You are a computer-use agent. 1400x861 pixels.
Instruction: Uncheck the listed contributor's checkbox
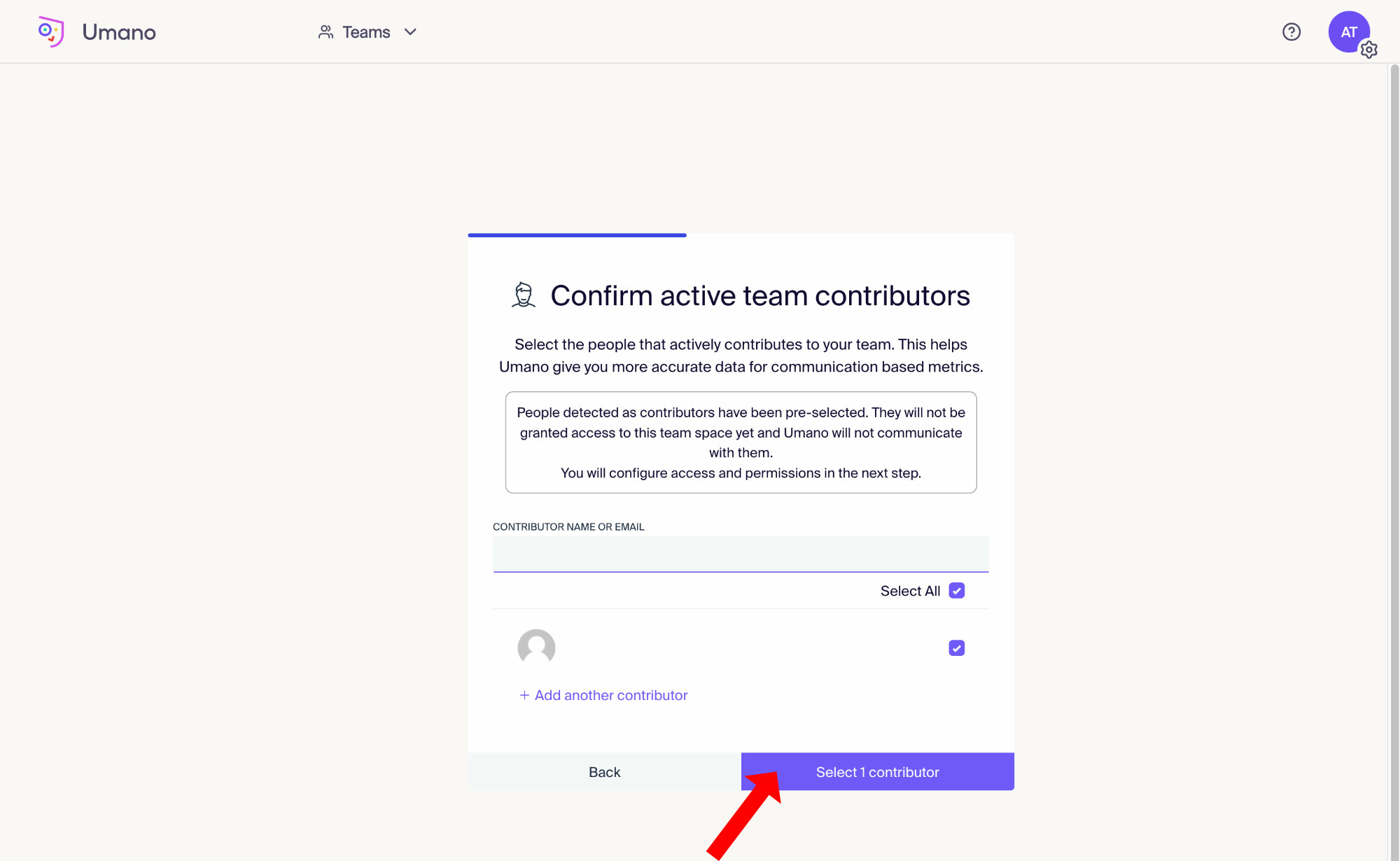point(956,648)
